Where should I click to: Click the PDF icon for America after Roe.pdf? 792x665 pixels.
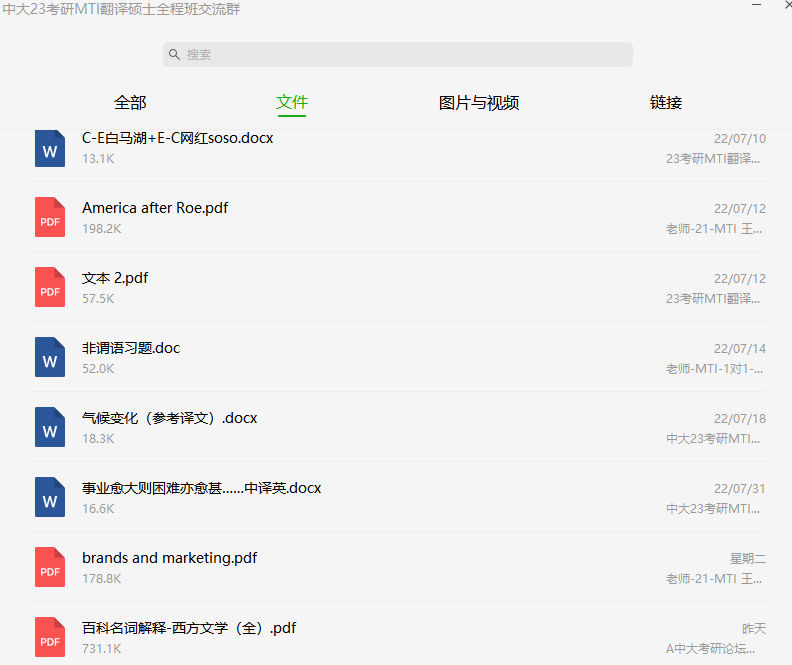tap(50, 217)
